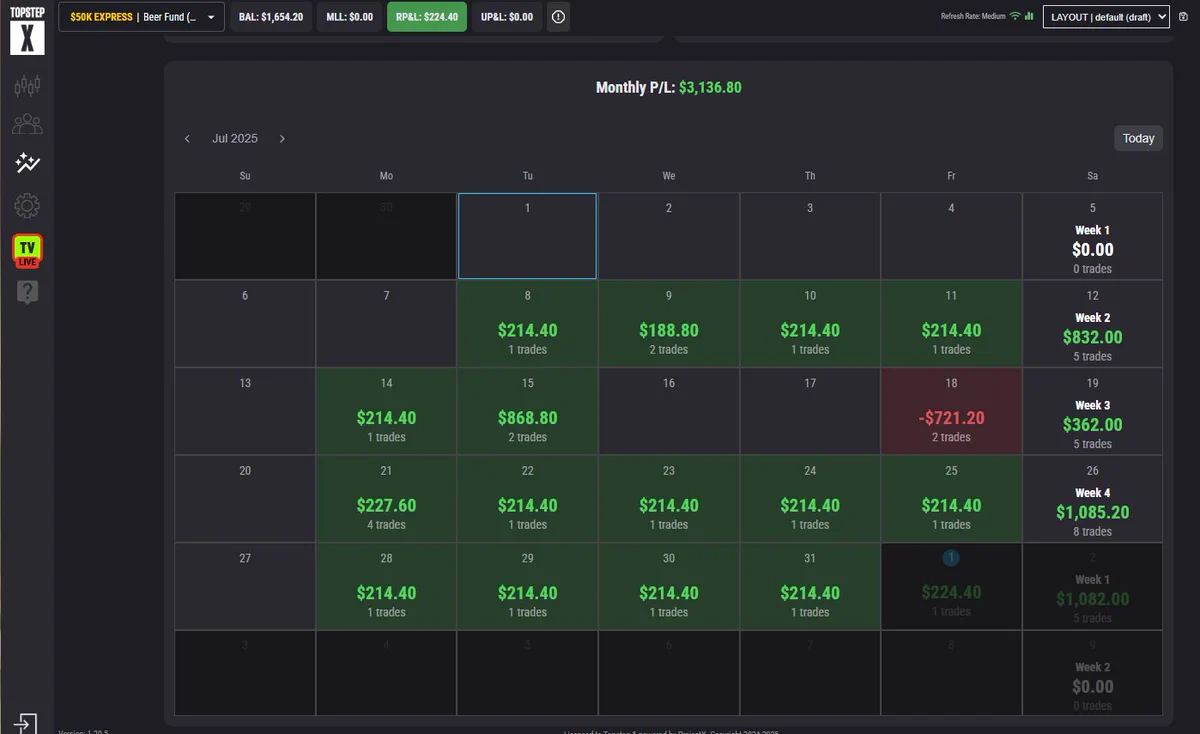Screen dimensions: 1200x734
Task: Click the Today button
Action: (x=1138, y=139)
